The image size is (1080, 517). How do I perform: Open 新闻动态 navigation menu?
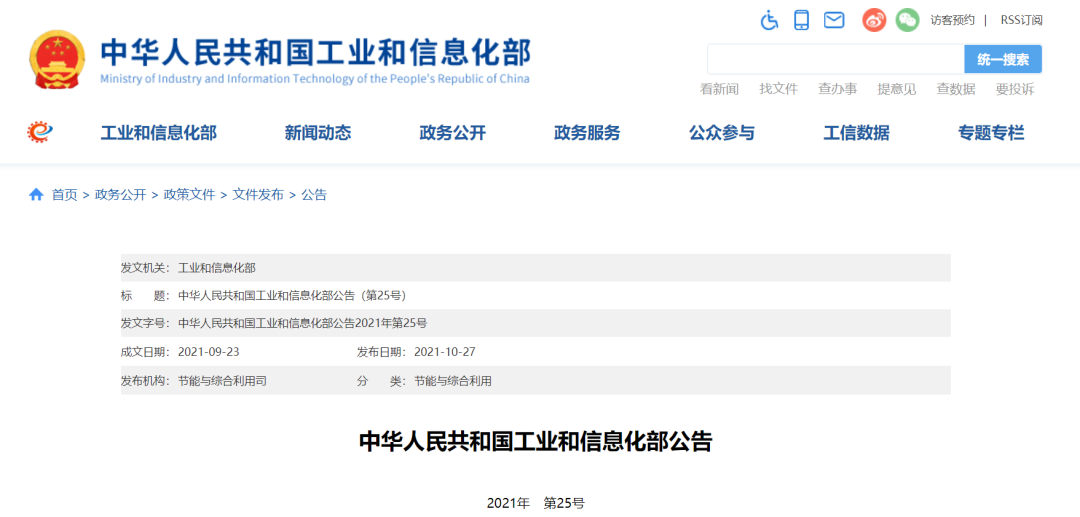coord(318,133)
